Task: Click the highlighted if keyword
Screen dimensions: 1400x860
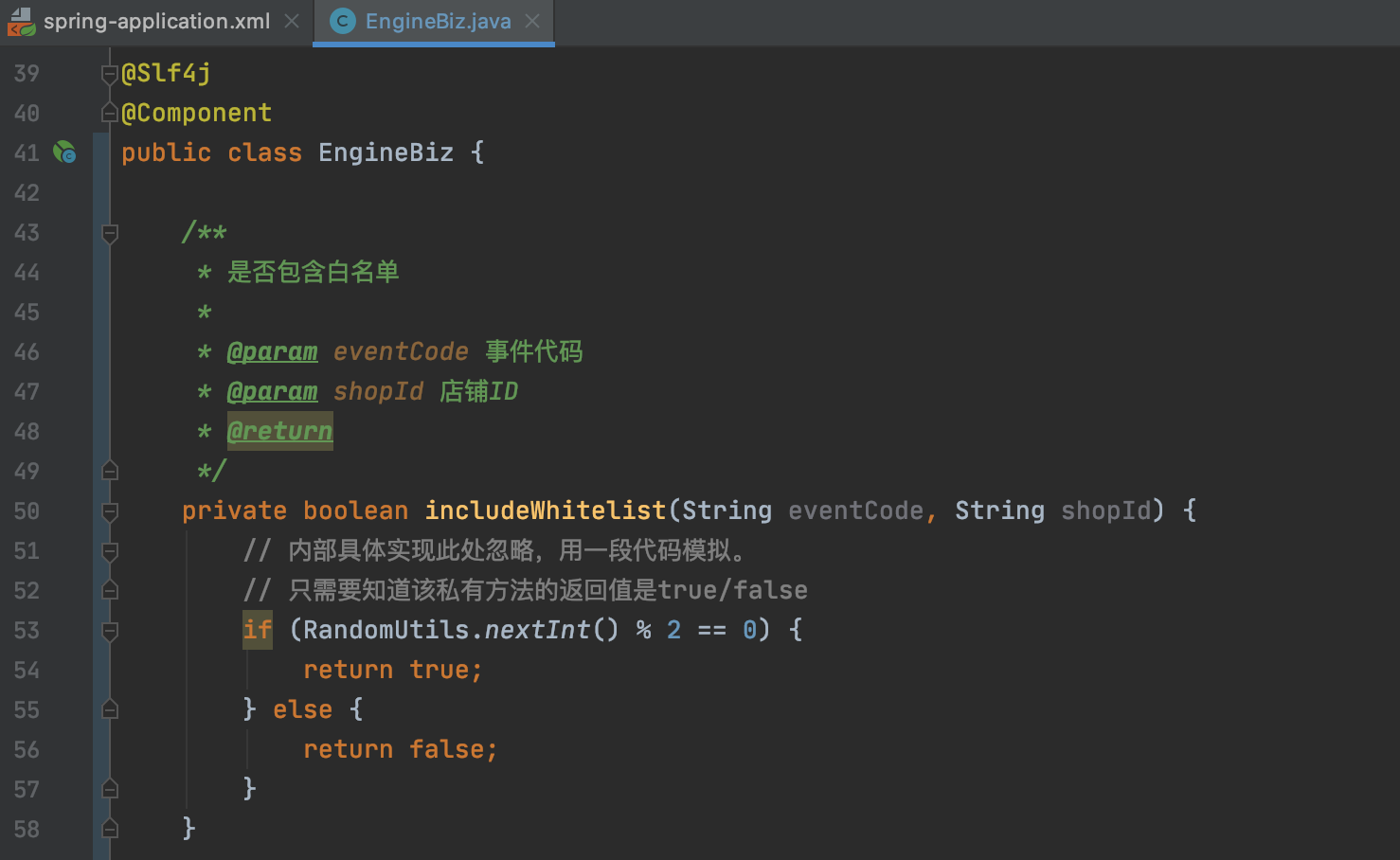Action: point(257,630)
